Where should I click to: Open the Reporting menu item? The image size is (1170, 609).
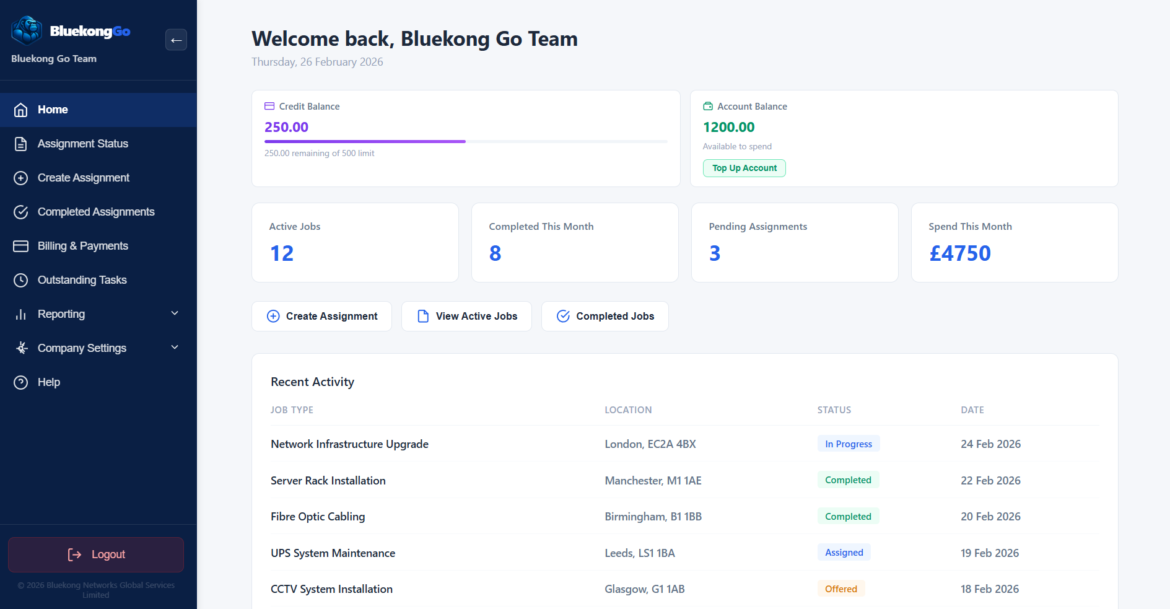pos(61,314)
